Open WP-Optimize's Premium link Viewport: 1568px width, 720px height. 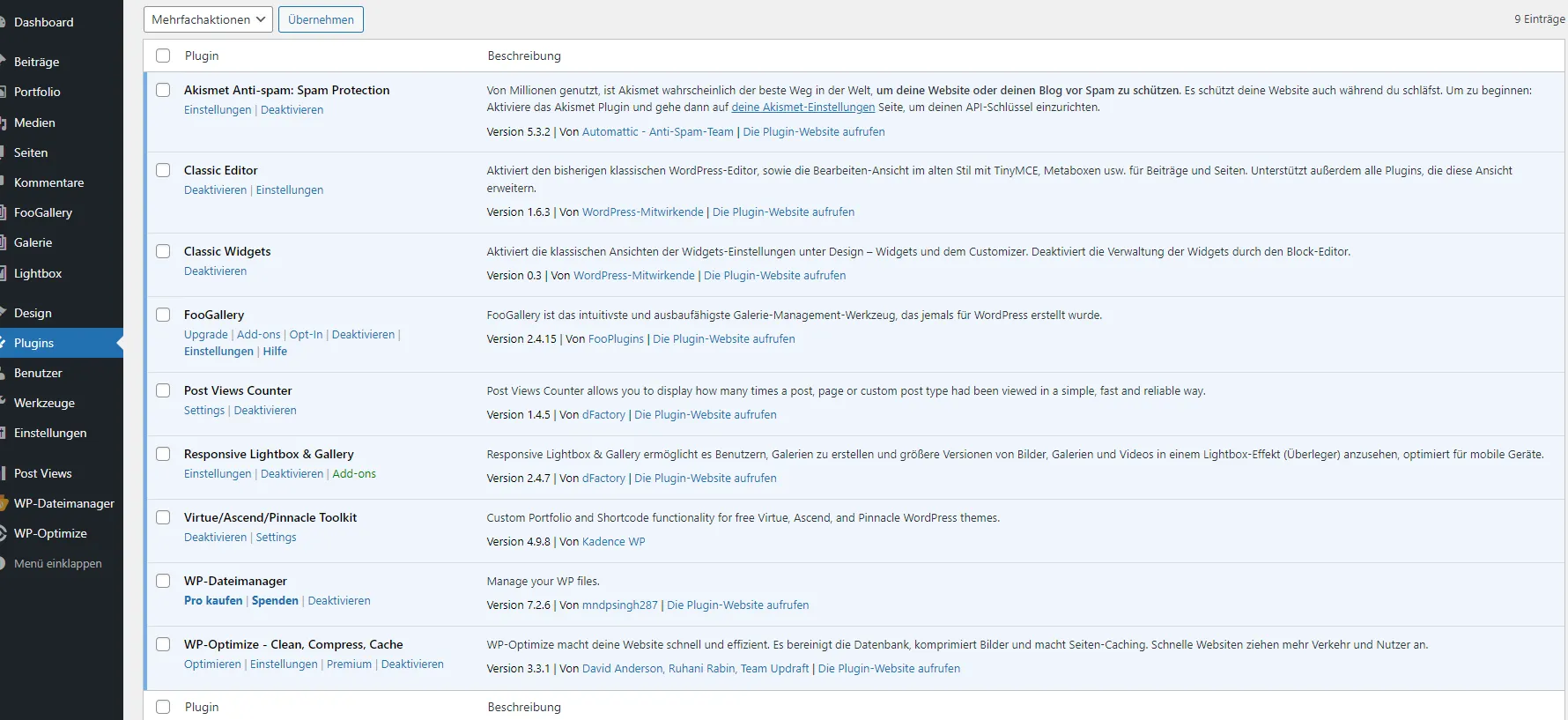pos(349,664)
